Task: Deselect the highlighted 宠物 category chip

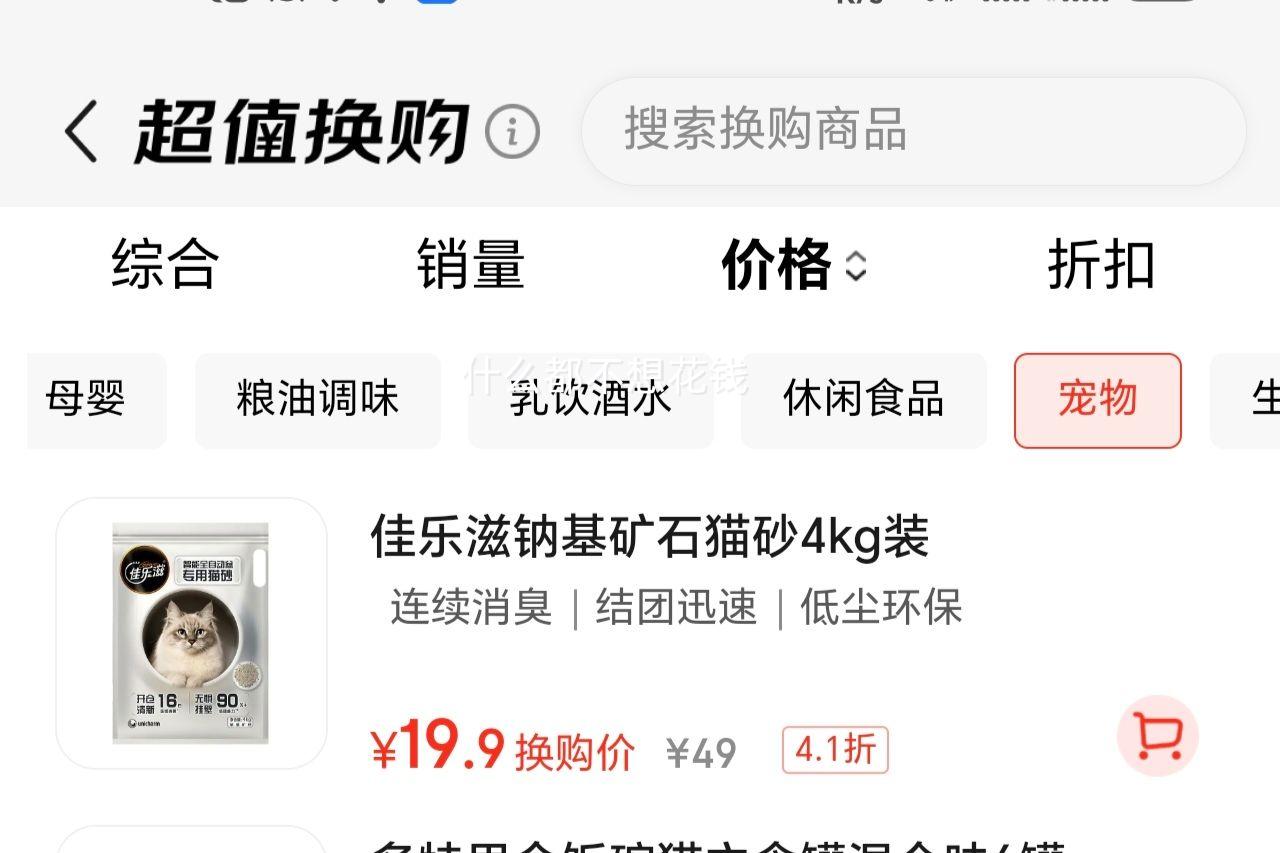Action: coord(1098,400)
